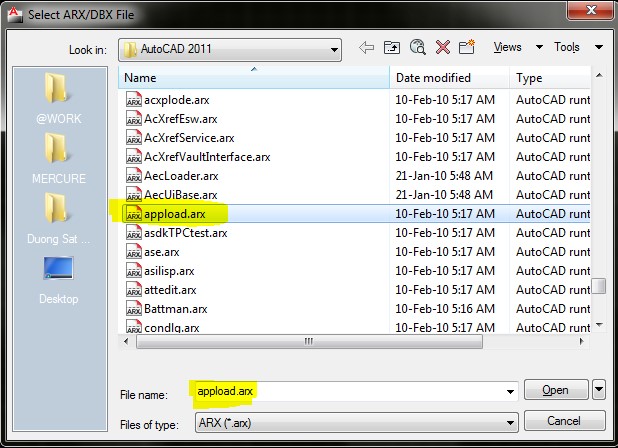Click the scroll left arrow of file list
Screen dimensions: 618x448
(126, 341)
